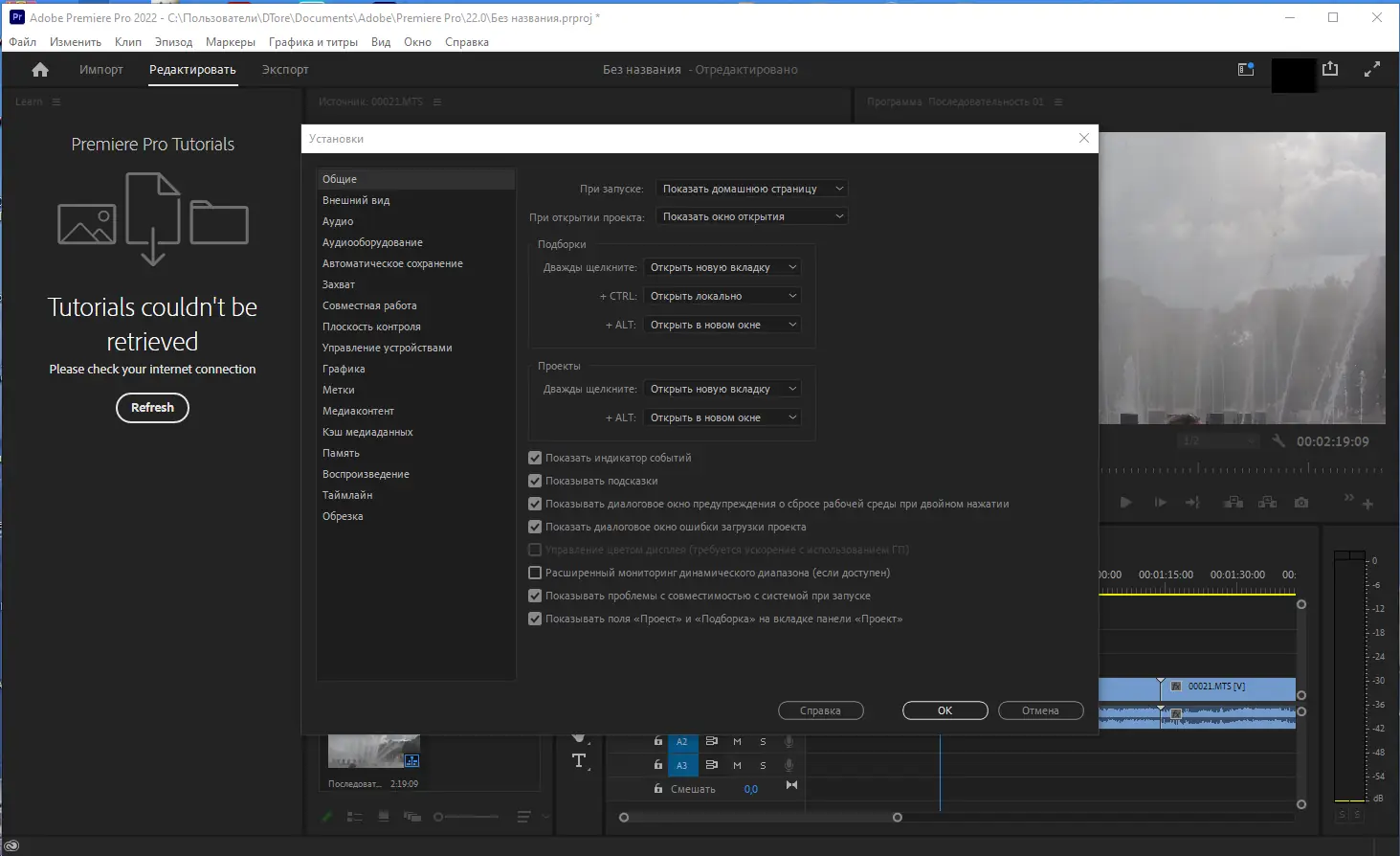This screenshot has width=1400, height=856.
Task: Switch Project panel to icon view
Action: click(384, 817)
